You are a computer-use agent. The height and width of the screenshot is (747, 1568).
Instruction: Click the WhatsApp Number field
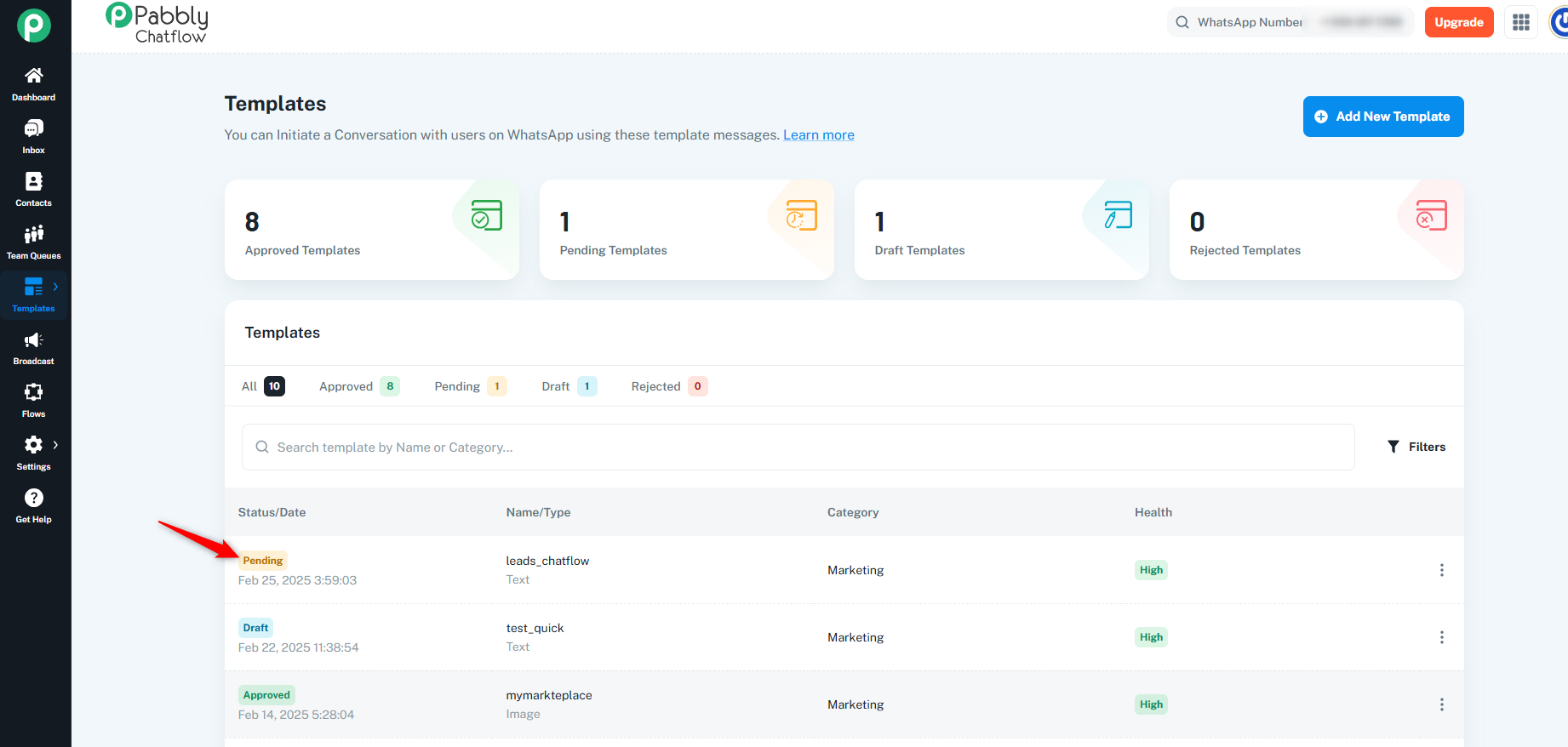(1290, 22)
